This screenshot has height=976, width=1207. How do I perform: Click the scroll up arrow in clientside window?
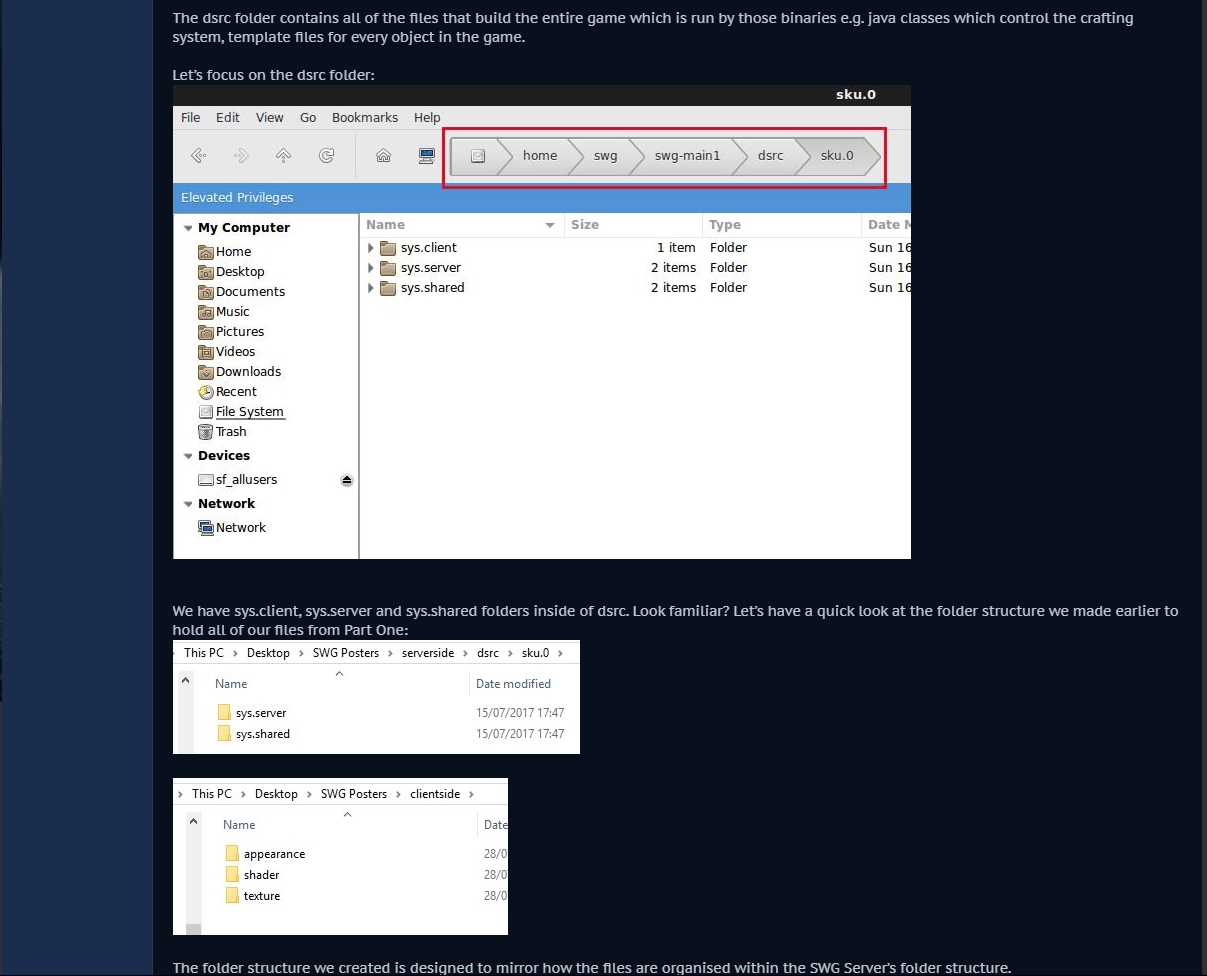193,821
